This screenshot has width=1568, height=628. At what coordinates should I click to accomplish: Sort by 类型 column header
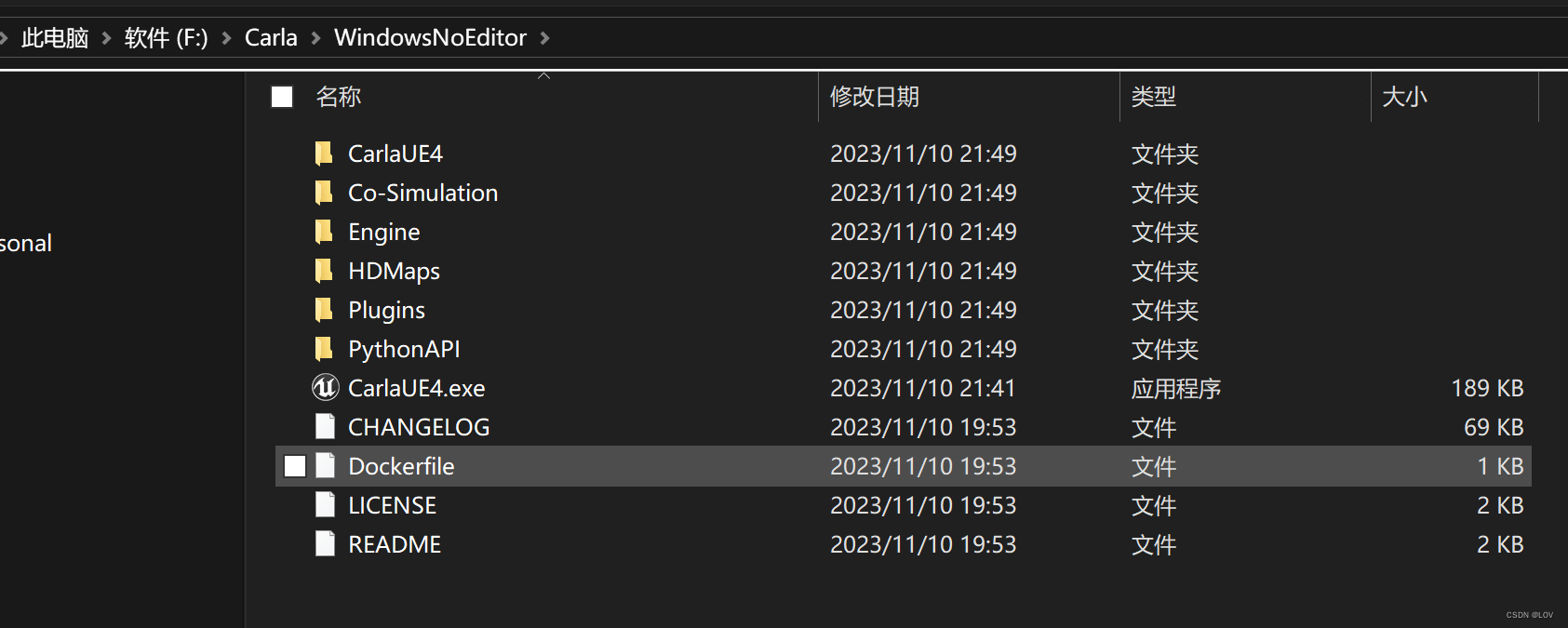click(1154, 97)
